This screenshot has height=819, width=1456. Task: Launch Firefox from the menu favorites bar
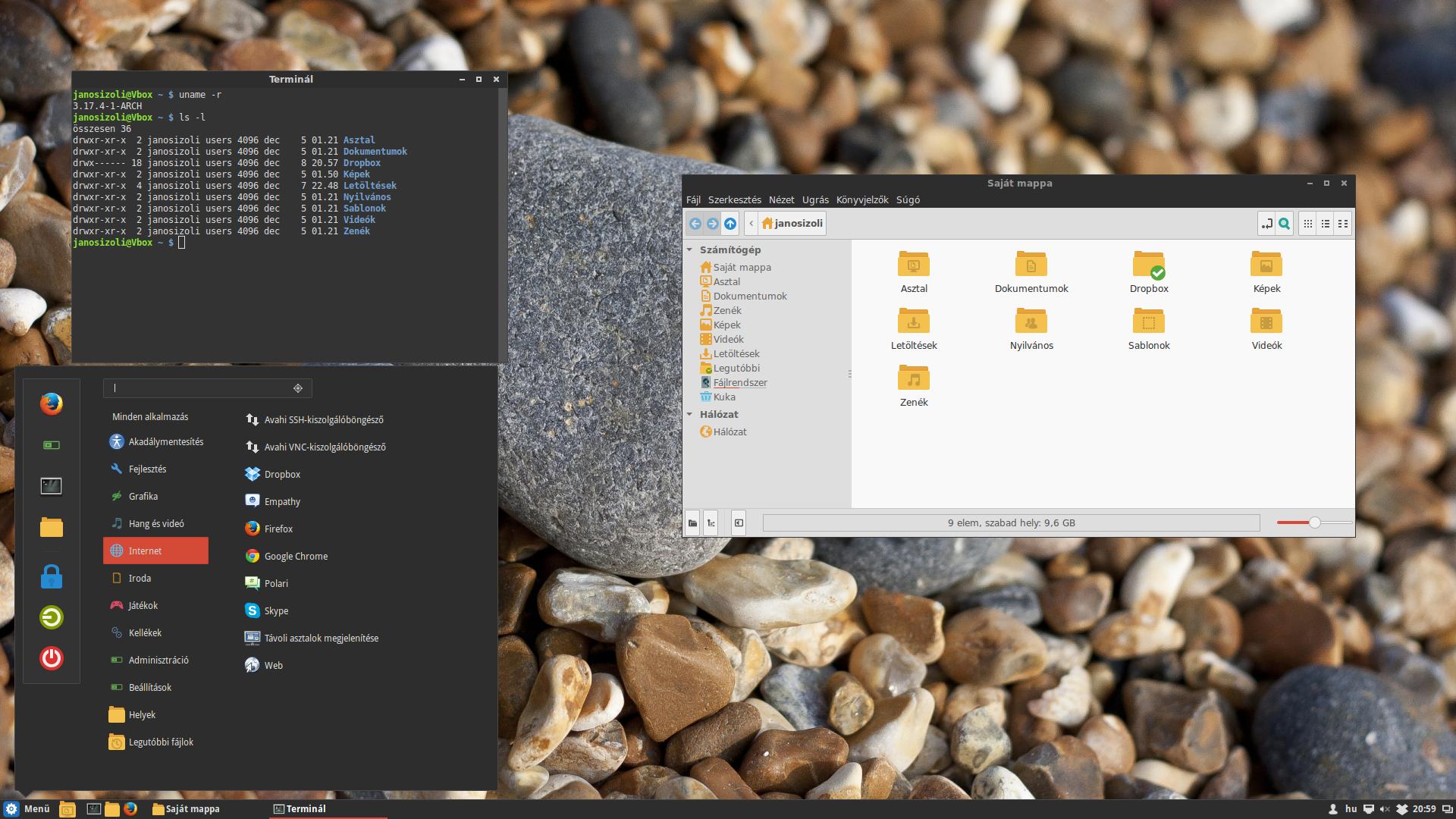click(x=52, y=403)
